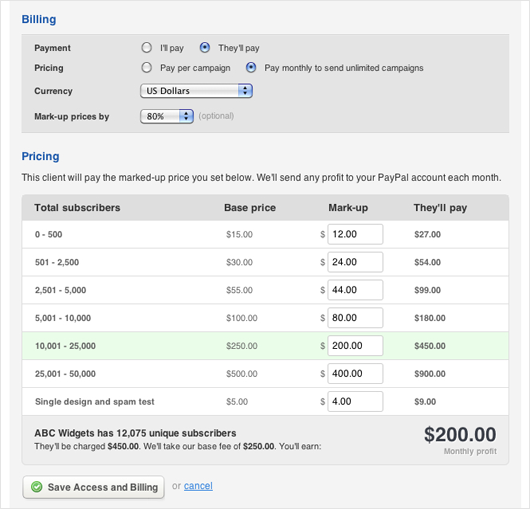Open the US Dollars currency dropdown
Image resolution: width=530 pixels, height=509 pixels.
pyautogui.click(x=196, y=91)
